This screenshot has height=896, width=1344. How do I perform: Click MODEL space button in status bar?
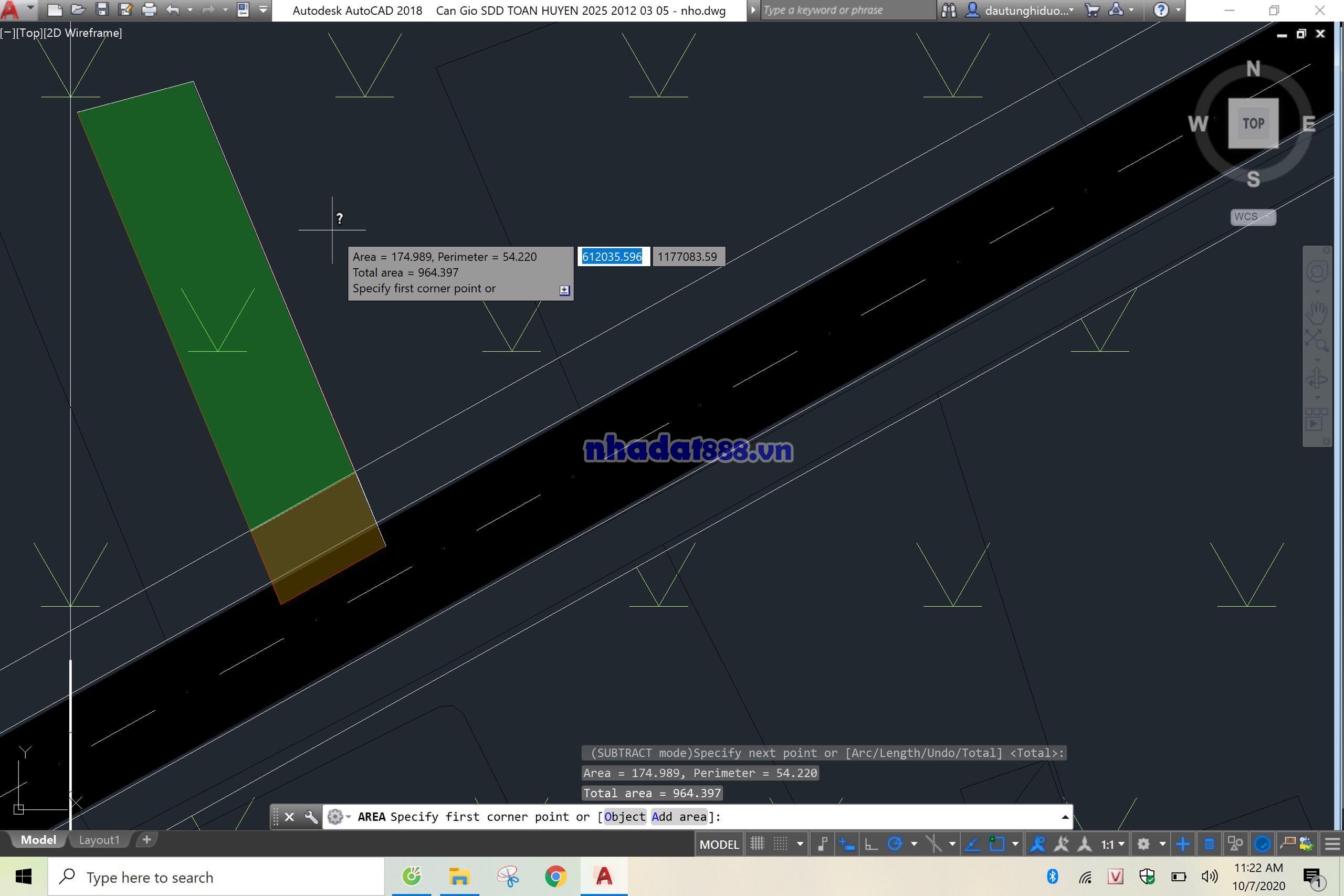tap(719, 844)
